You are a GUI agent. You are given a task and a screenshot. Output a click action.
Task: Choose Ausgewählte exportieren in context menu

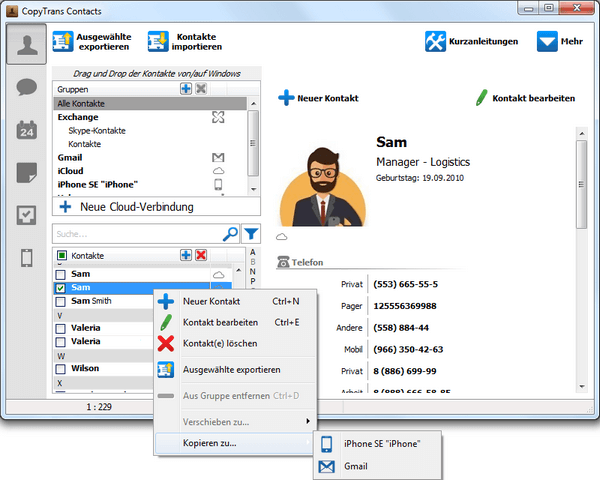click(x=235, y=370)
